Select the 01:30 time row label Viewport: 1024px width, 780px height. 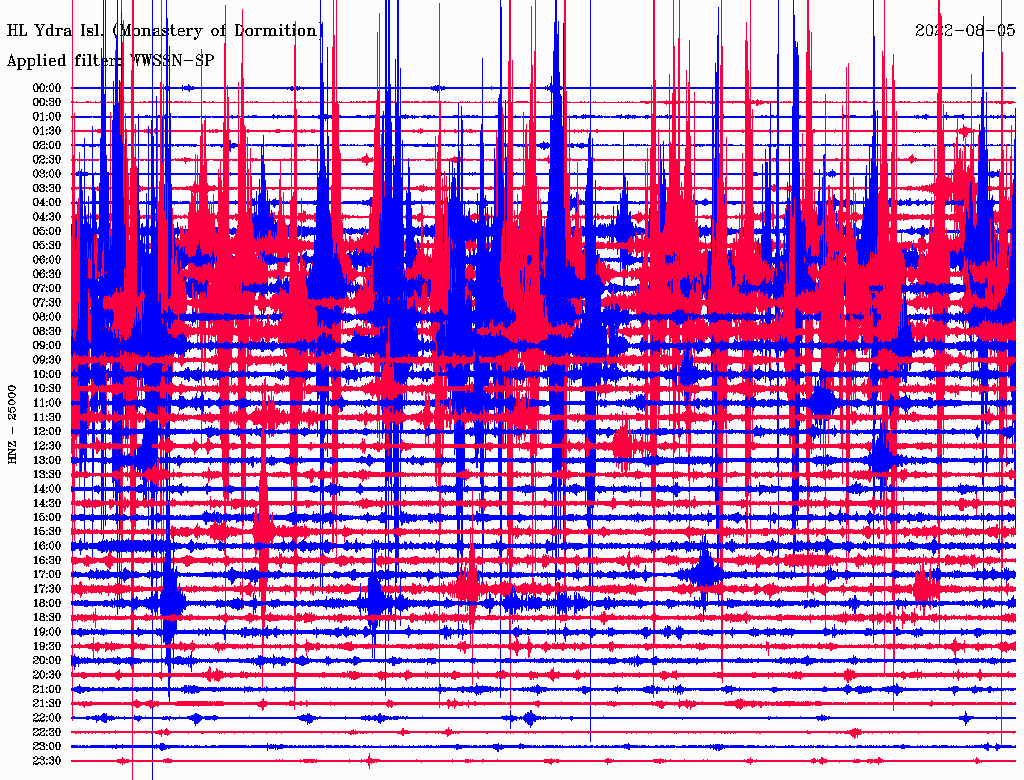tap(47, 131)
